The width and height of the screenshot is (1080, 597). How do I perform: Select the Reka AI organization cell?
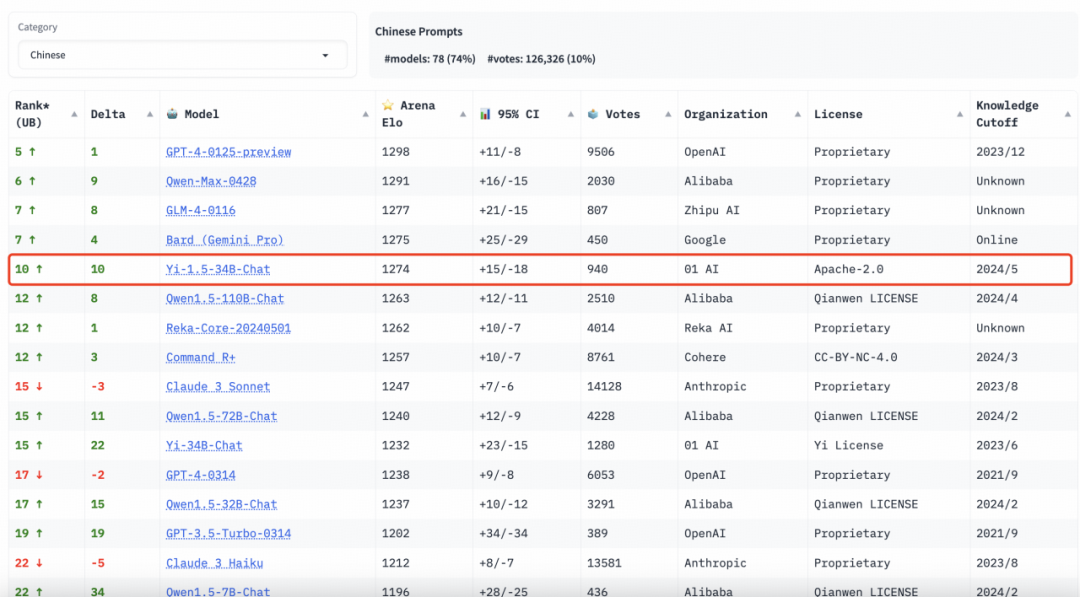(x=708, y=328)
